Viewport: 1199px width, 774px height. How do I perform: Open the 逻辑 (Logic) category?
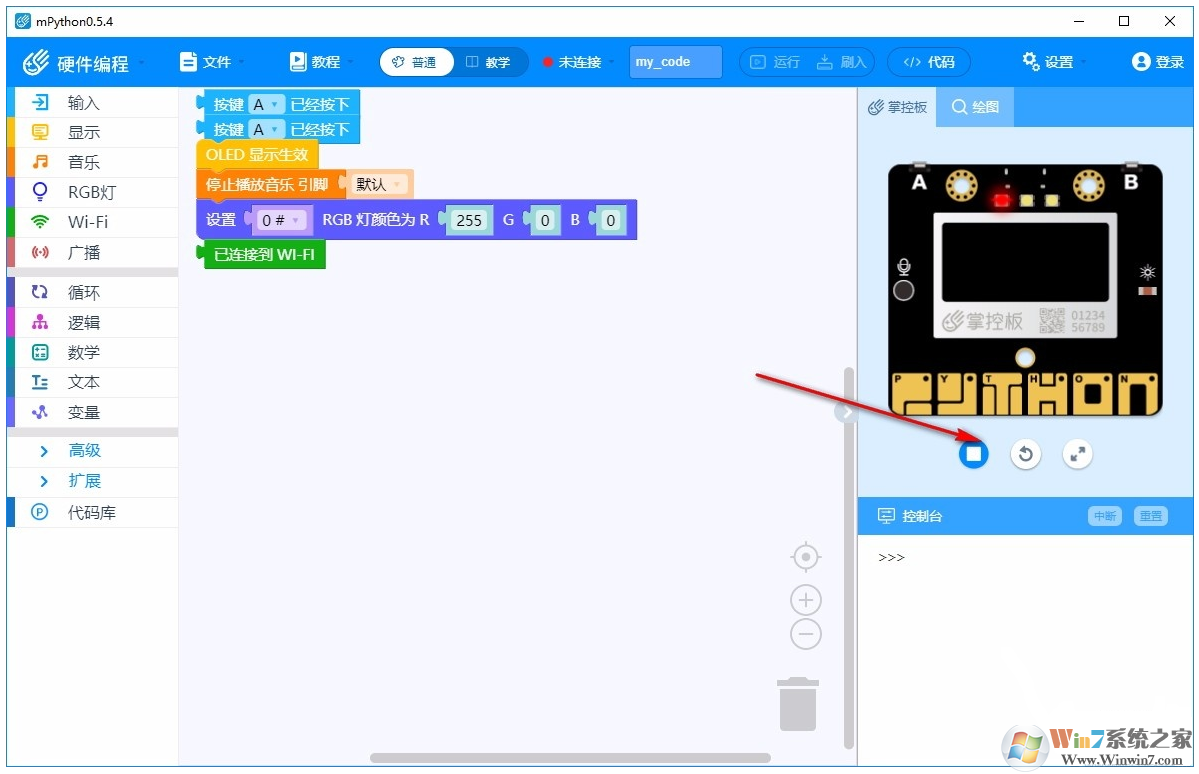coord(85,321)
